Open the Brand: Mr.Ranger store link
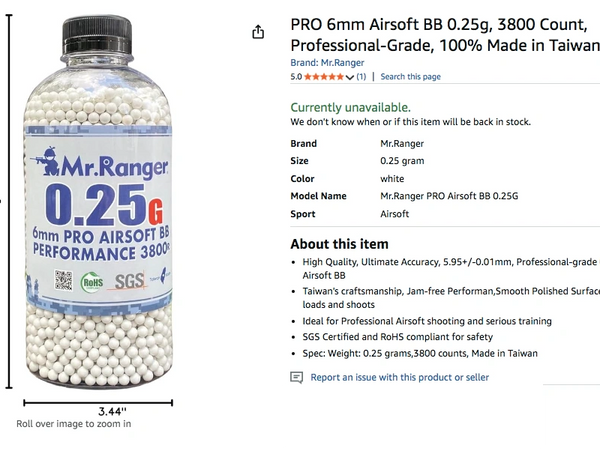Image resolution: width=600 pixels, height=451 pixels. (x=327, y=63)
